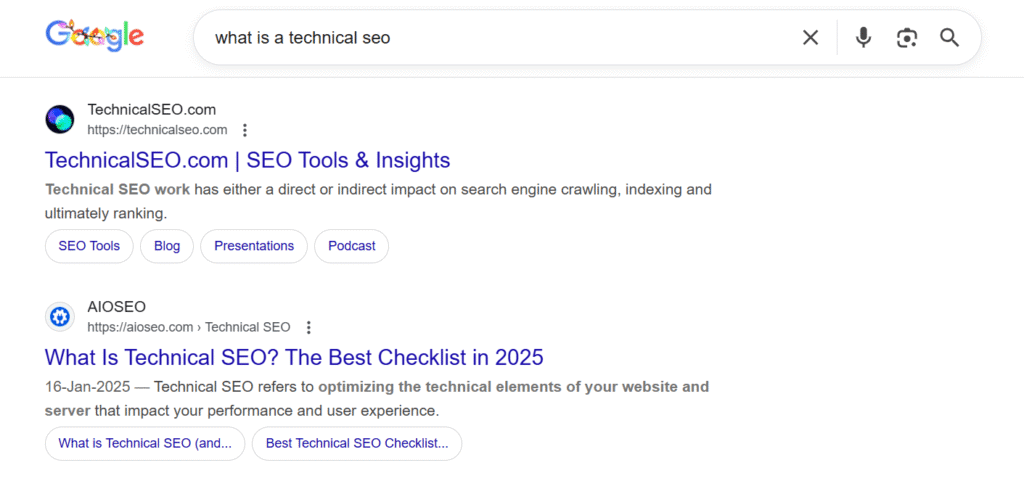Clear the search query with X icon
The width and height of the screenshot is (1024, 481).
point(810,38)
